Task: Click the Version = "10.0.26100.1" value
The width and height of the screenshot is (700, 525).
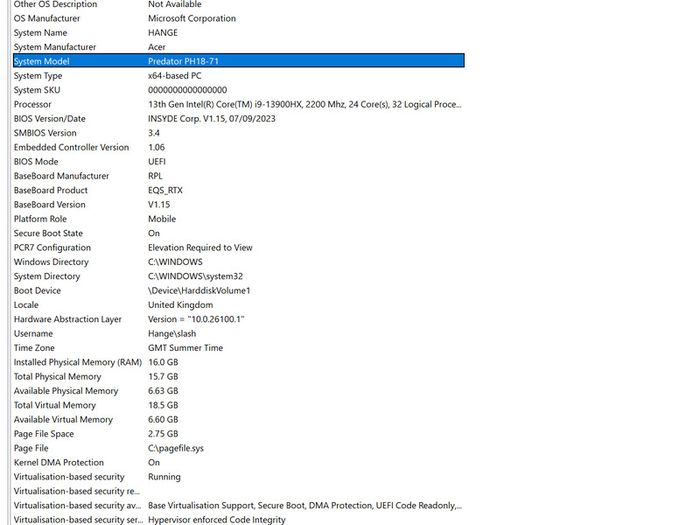Action: click(x=196, y=319)
